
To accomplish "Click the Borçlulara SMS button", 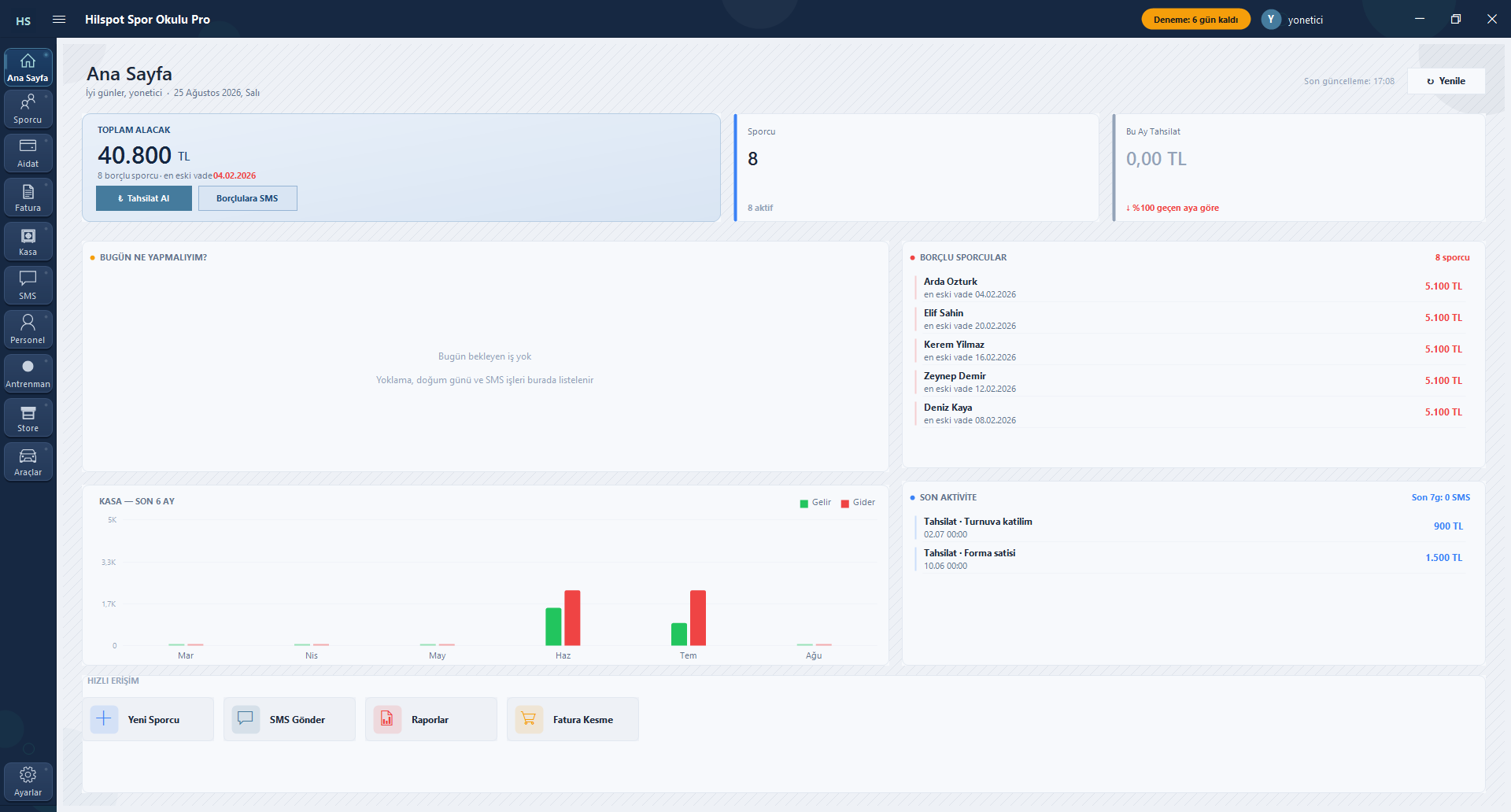I will point(248,198).
